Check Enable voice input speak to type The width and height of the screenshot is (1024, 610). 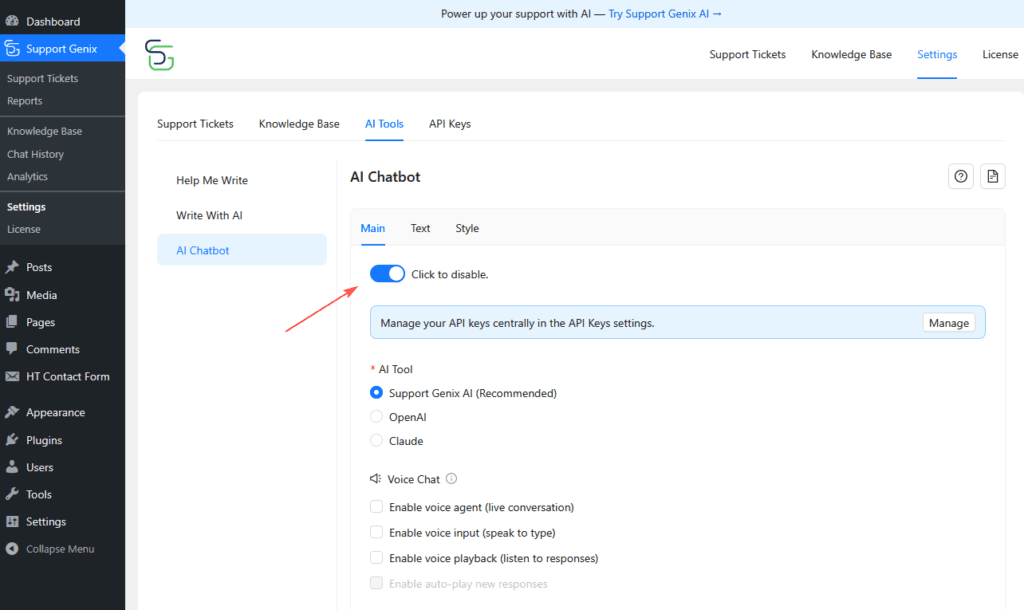tap(377, 533)
